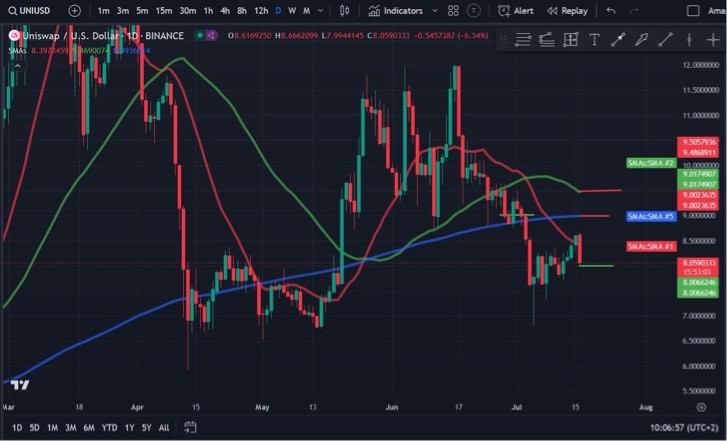Expand the favorite indicators dropdown arrow
The height and width of the screenshot is (441, 727).
point(435,11)
